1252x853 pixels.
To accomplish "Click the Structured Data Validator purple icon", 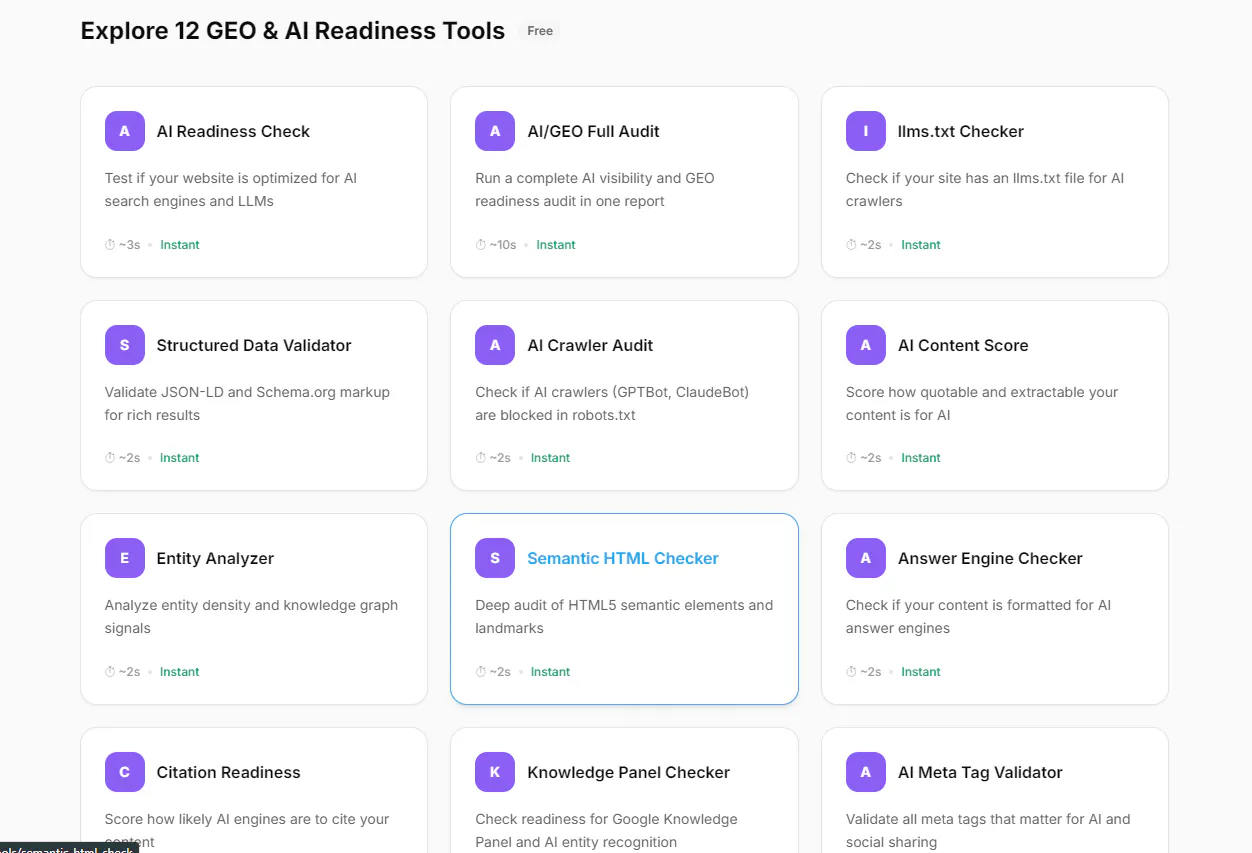I will [125, 345].
